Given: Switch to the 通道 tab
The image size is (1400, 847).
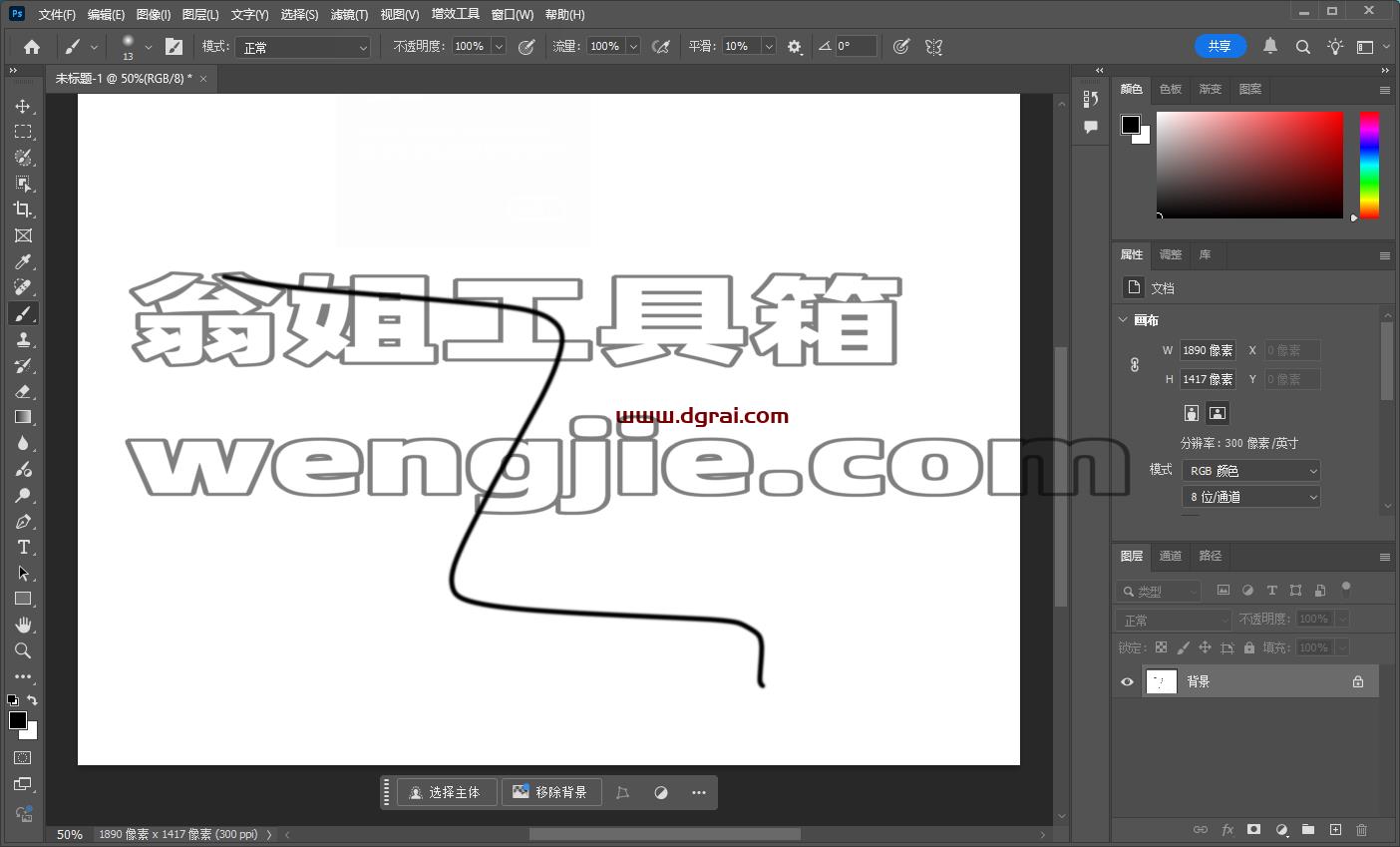Looking at the screenshot, I should [x=1171, y=556].
